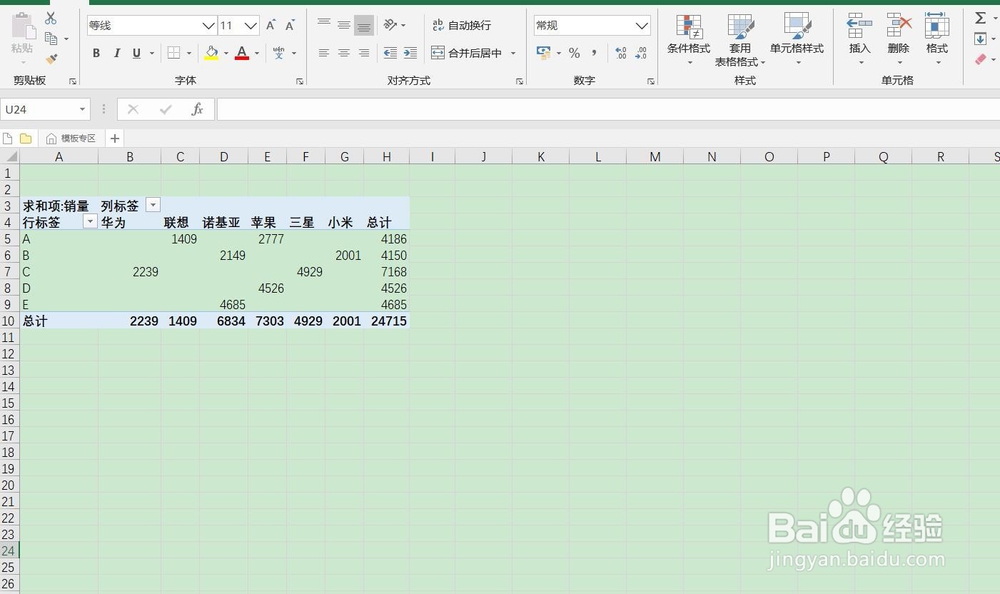Decrease indent

[x=390, y=53]
